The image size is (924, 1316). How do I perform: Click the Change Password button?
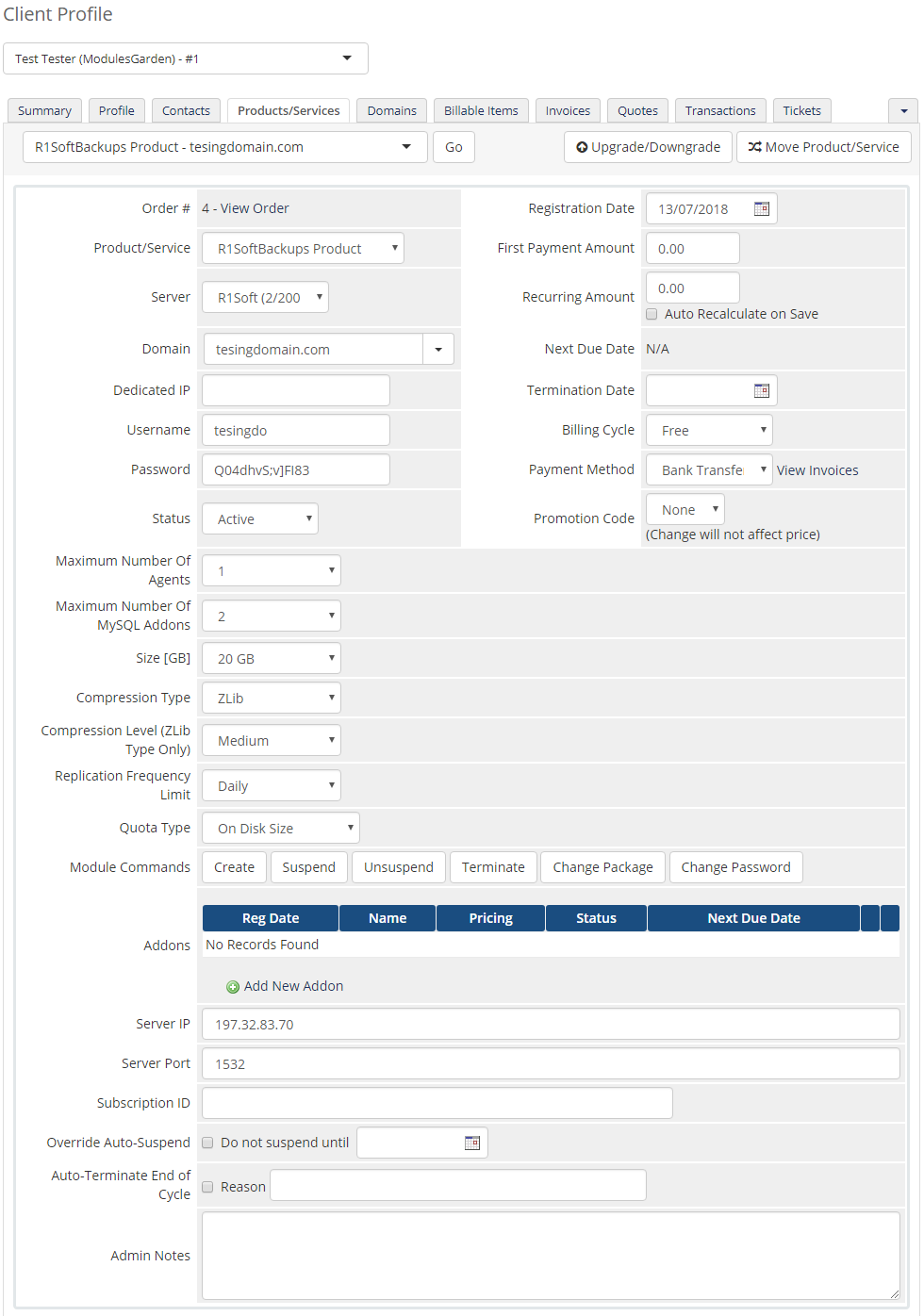735,867
